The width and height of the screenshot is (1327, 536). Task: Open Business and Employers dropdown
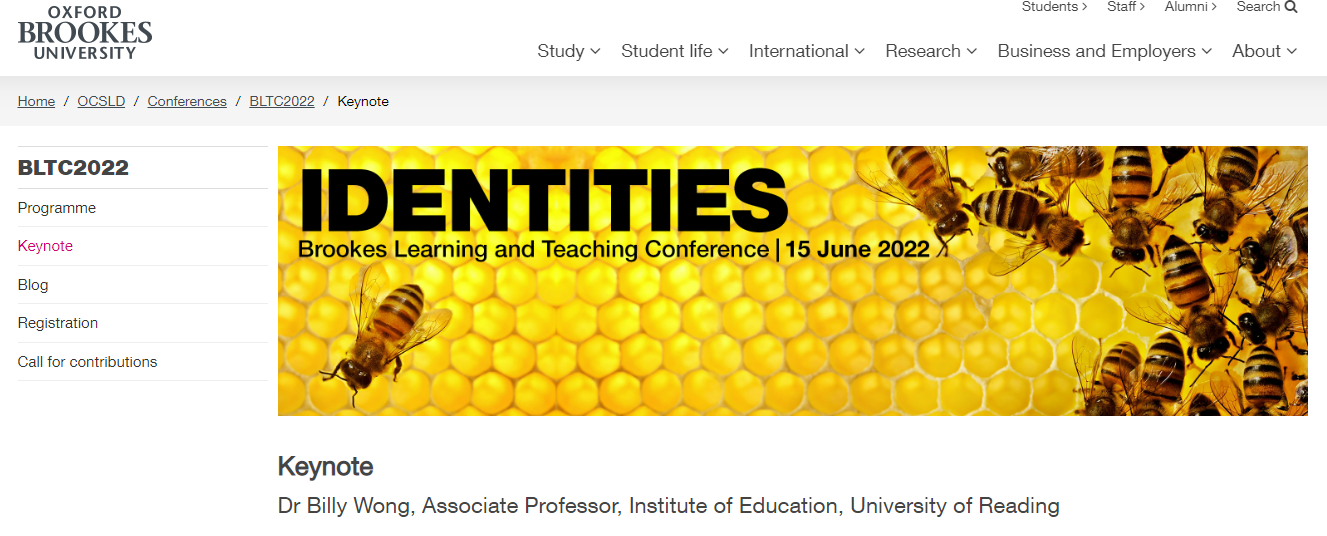1104,51
